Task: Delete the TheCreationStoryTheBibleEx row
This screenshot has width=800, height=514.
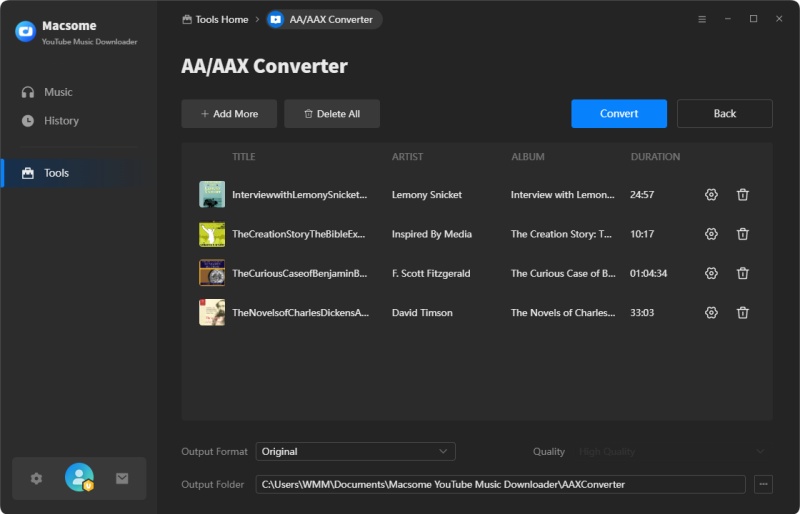Action: click(742, 234)
